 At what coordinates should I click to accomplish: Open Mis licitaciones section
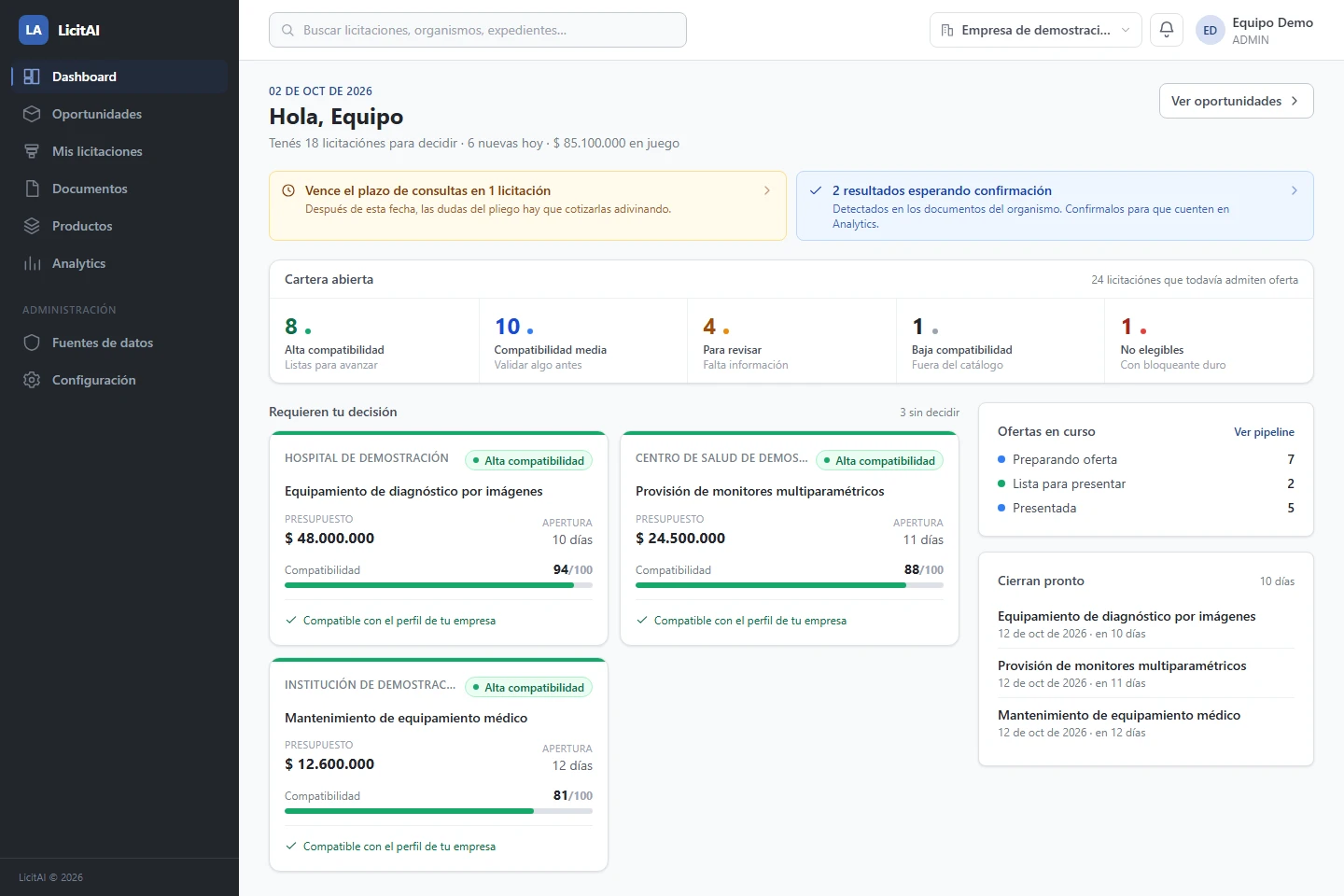[x=119, y=151]
